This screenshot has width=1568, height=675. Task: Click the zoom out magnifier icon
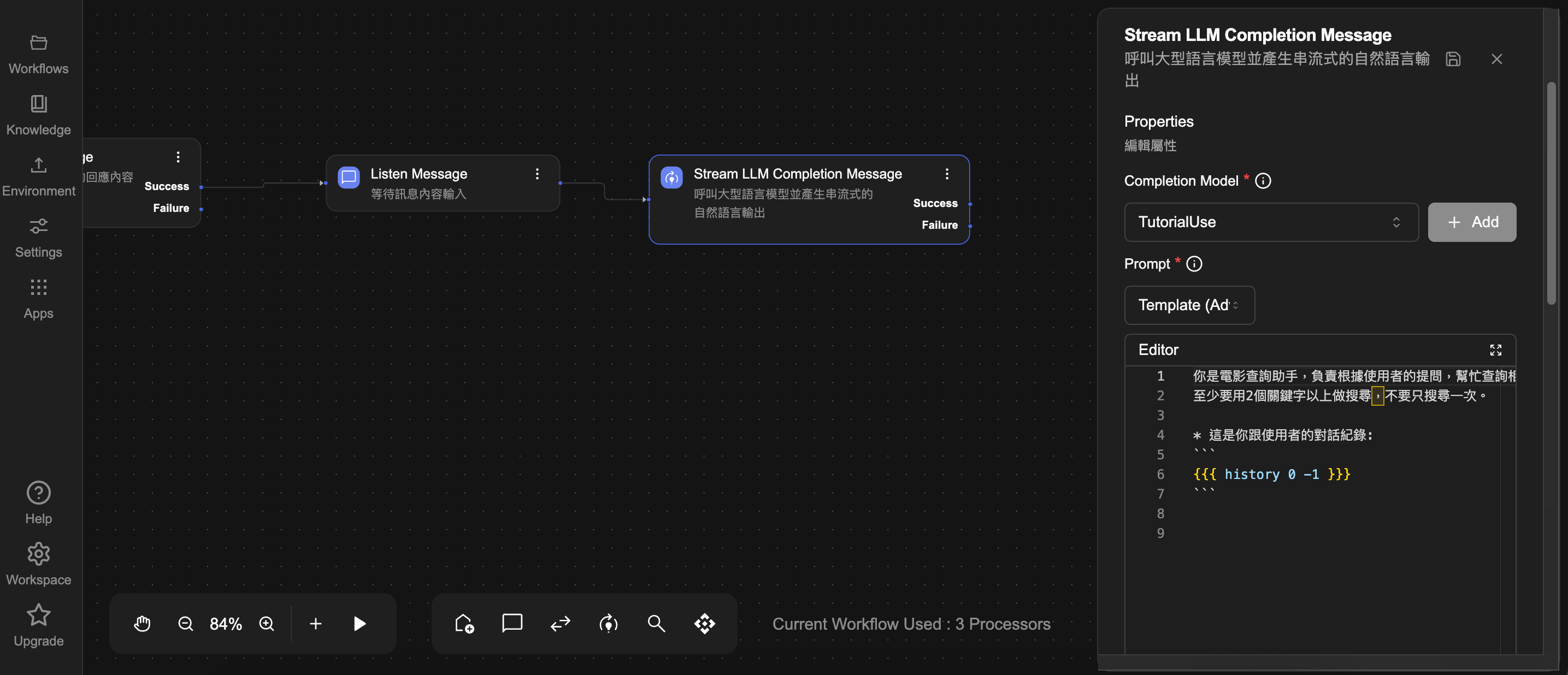pos(185,623)
